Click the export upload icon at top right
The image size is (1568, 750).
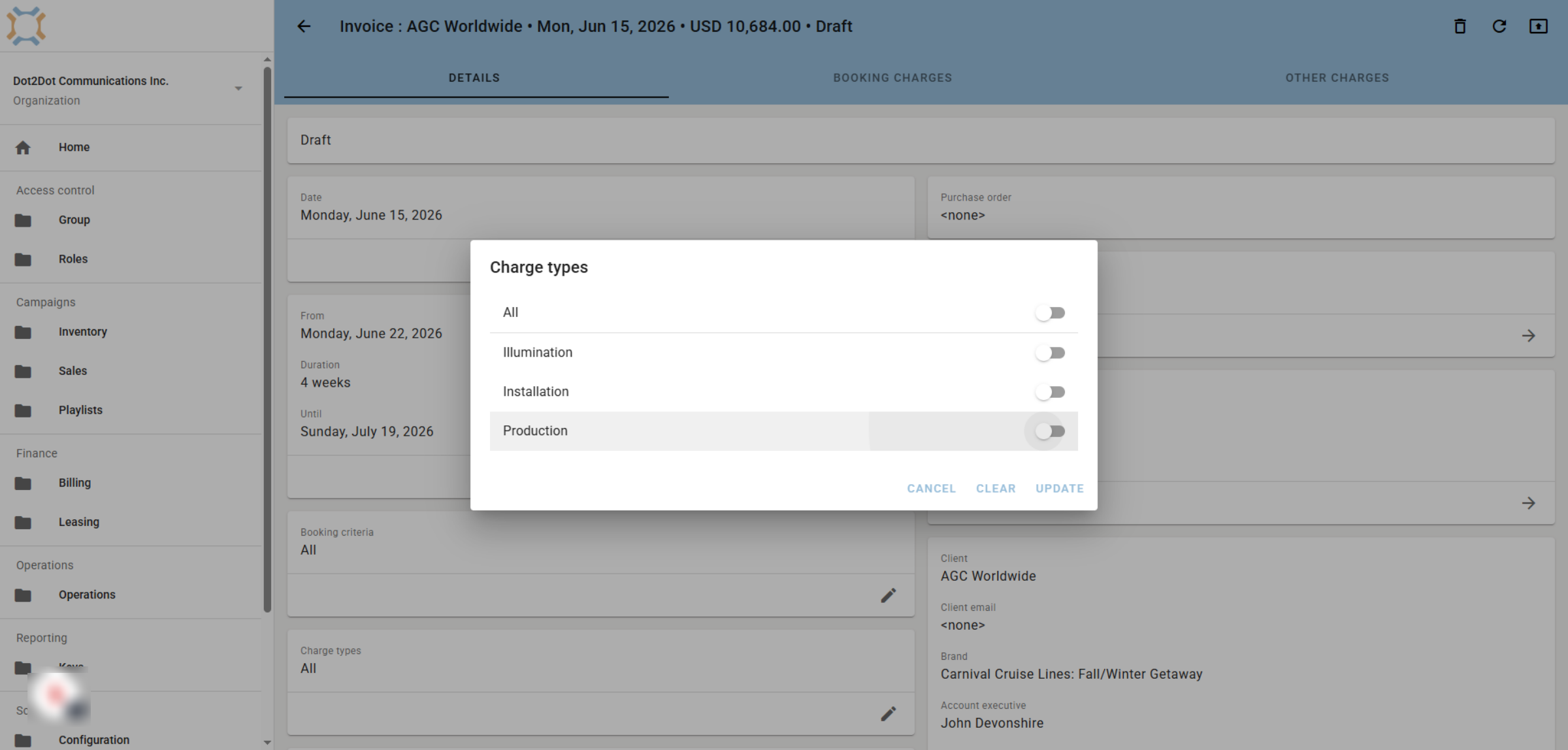pos(1539,26)
